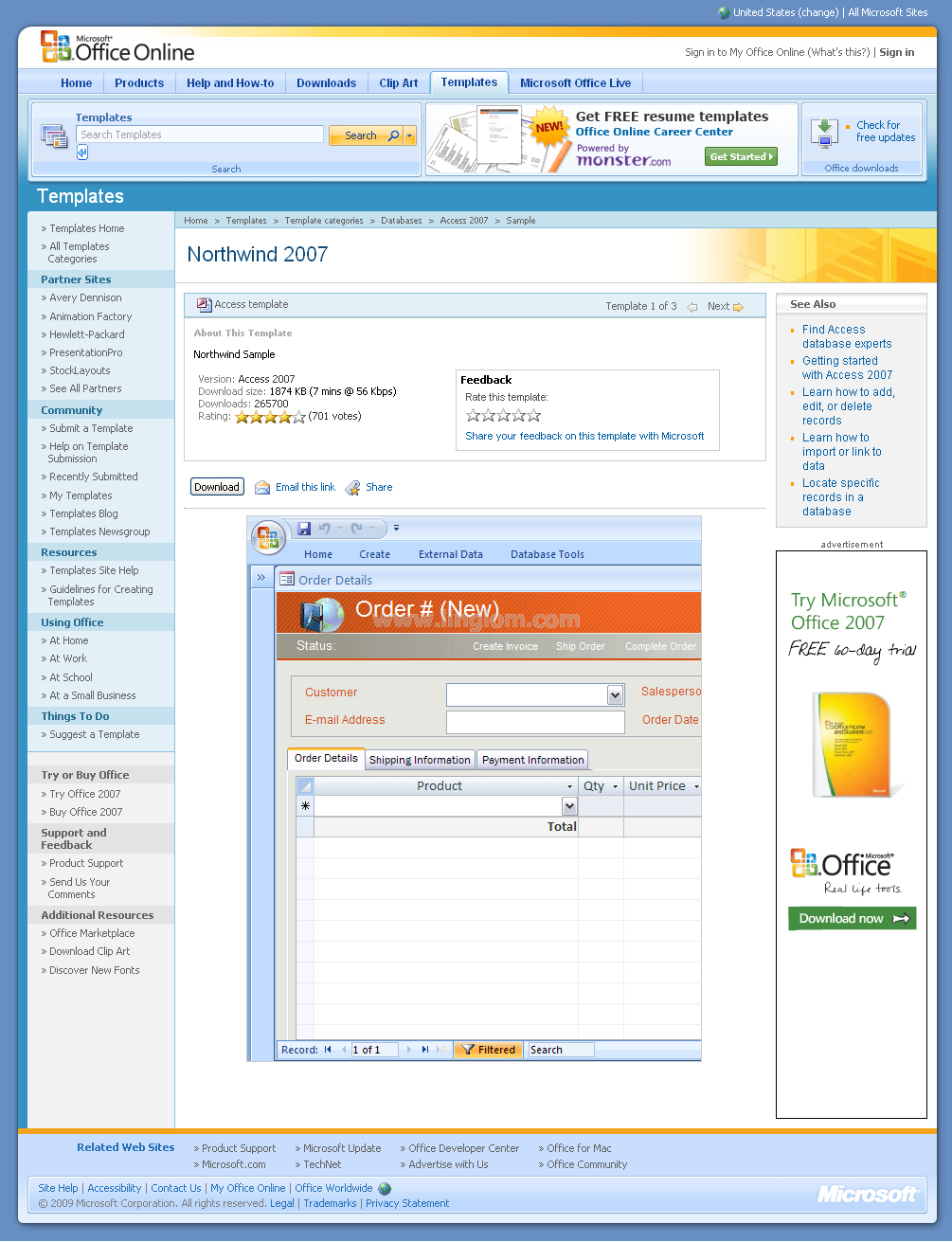Click Share your feedback with Microsoft link
The width and height of the screenshot is (952, 1242).
coord(584,437)
